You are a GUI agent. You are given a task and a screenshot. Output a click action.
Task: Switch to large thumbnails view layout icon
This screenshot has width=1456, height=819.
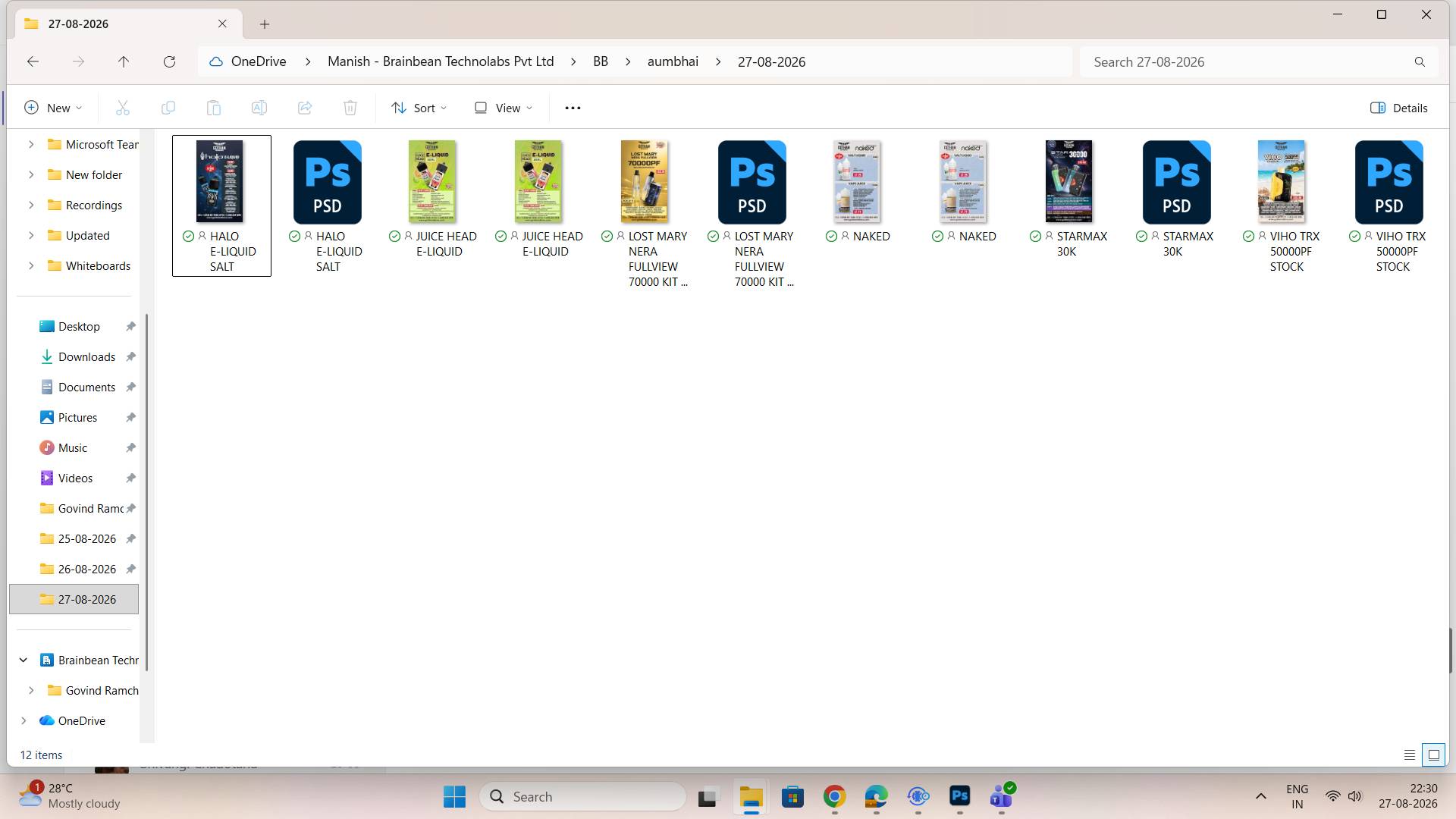pyautogui.click(x=1433, y=755)
